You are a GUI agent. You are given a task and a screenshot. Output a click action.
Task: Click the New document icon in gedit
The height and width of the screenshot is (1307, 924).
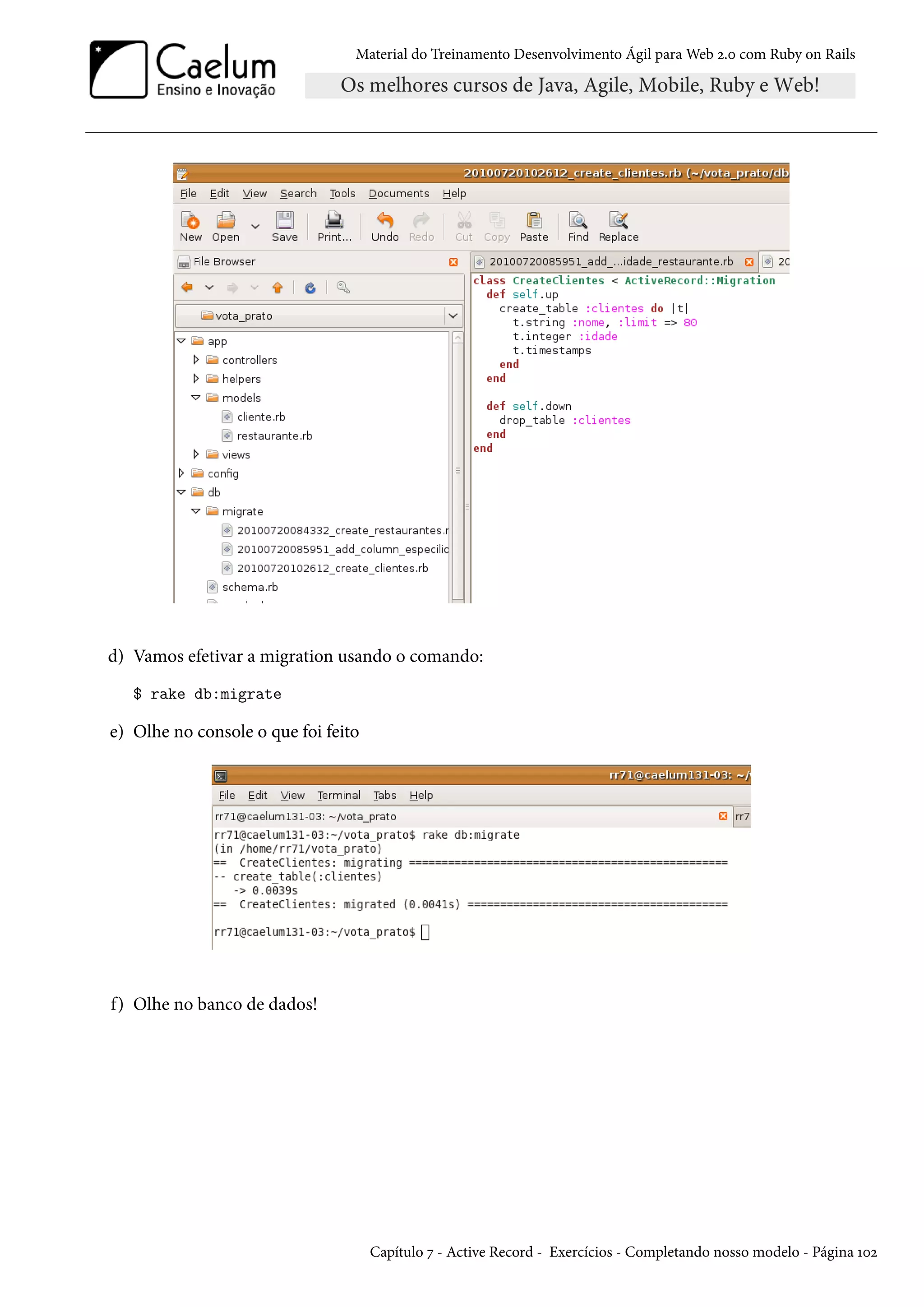pos(190,220)
